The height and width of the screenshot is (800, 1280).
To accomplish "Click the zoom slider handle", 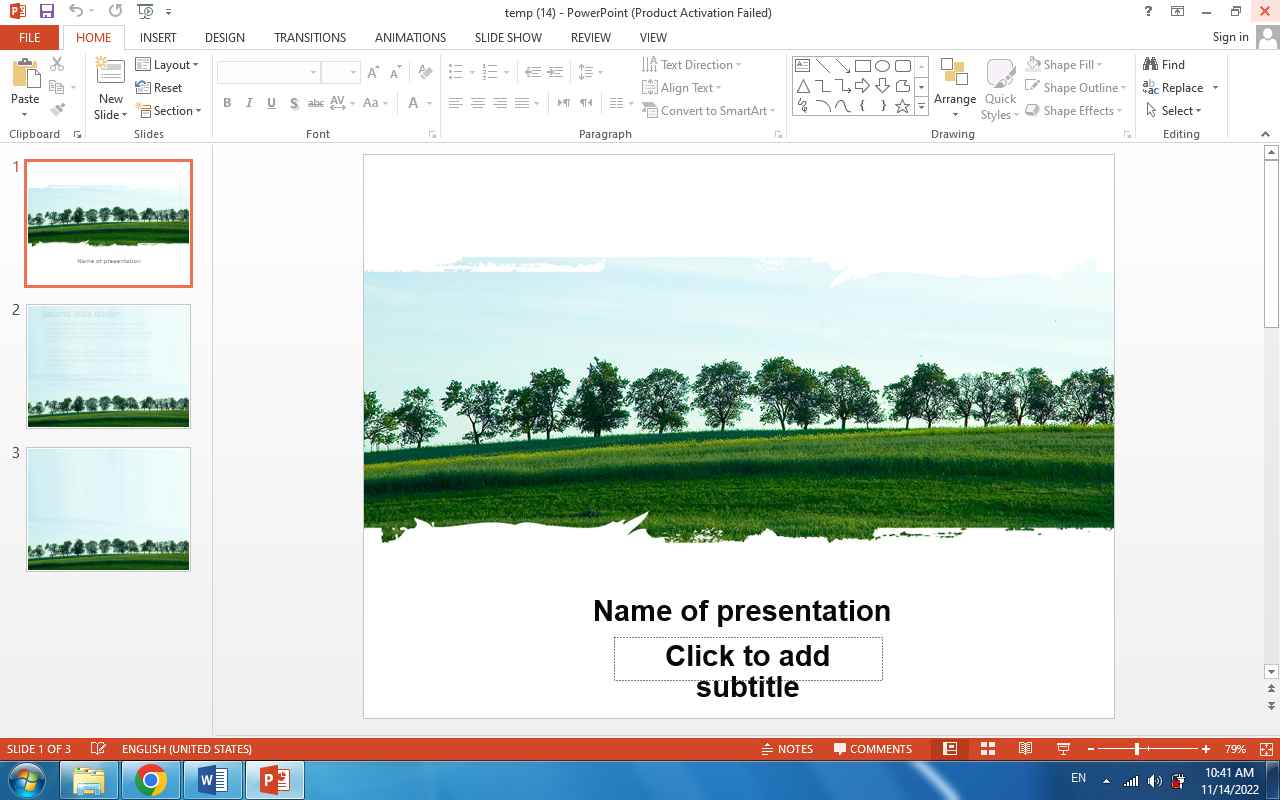I will click(1137, 749).
